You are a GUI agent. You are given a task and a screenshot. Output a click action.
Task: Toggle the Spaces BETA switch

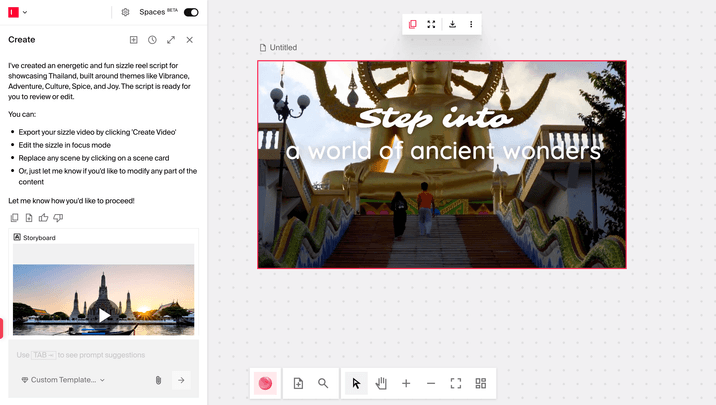pyautogui.click(x=191, y=12)
